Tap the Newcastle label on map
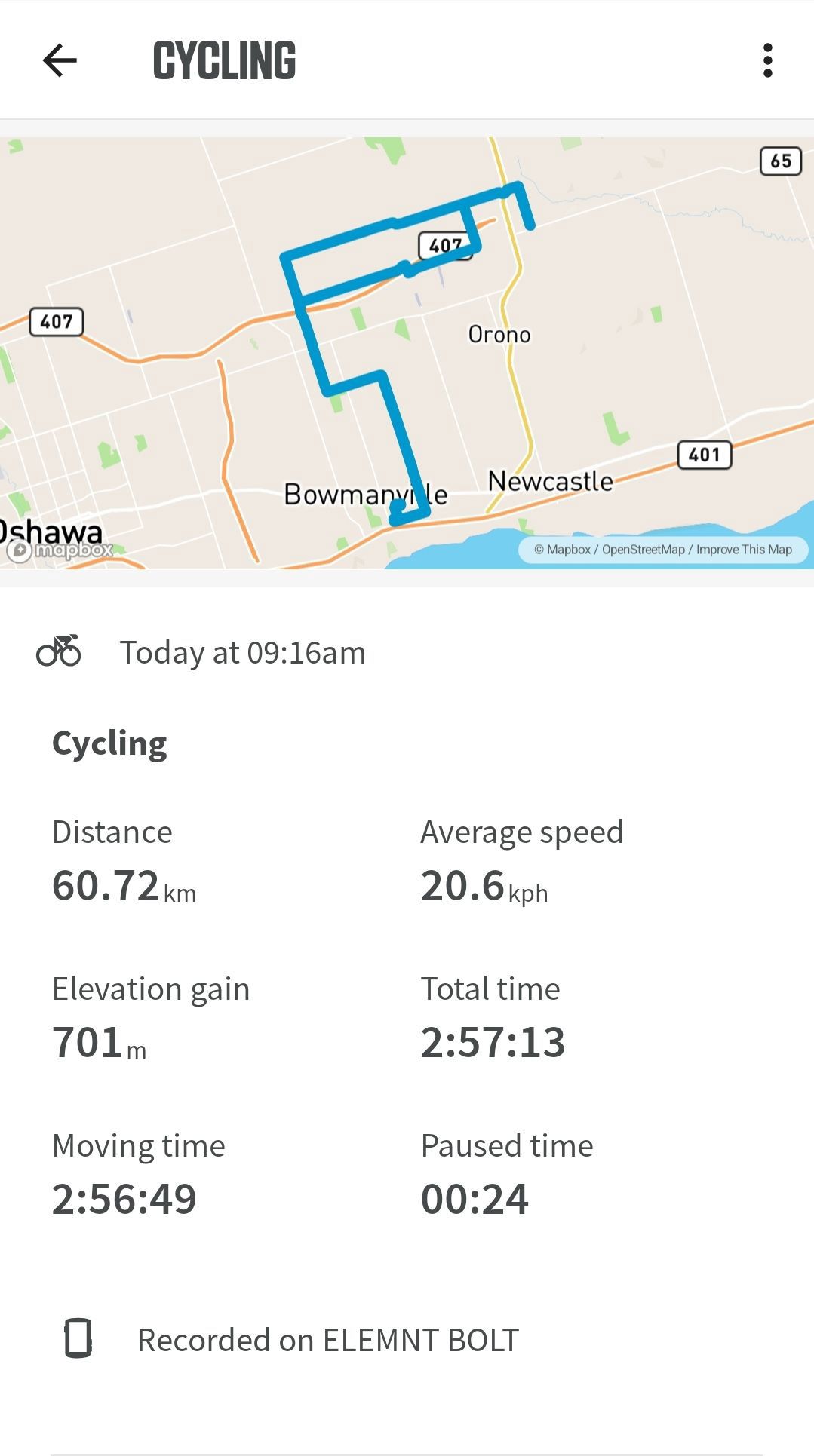Image resolution: width=814 pixels, height=1456 pixels. click(551, 481)
